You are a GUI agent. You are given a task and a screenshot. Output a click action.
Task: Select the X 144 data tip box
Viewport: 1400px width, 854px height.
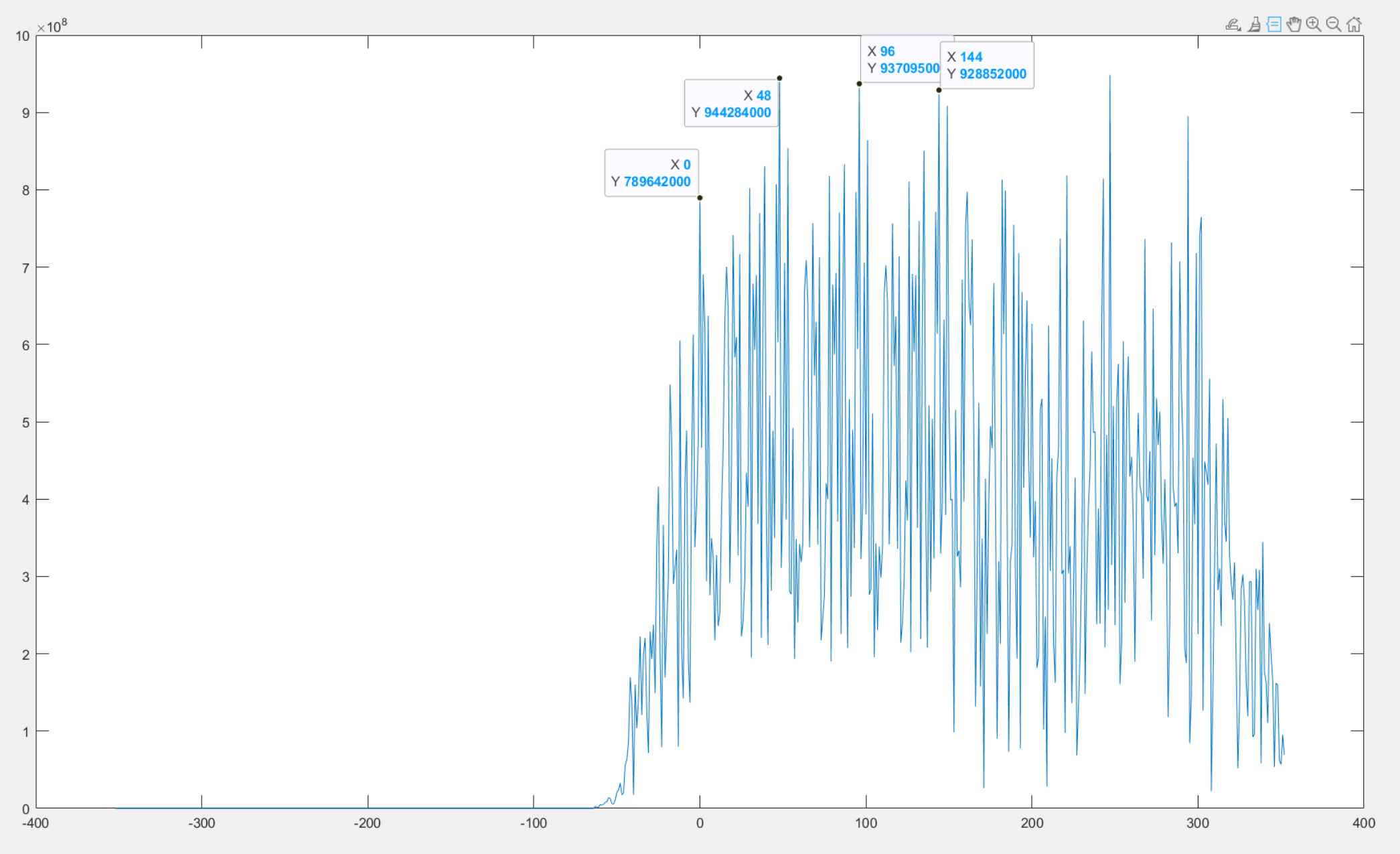click(987, 66)
